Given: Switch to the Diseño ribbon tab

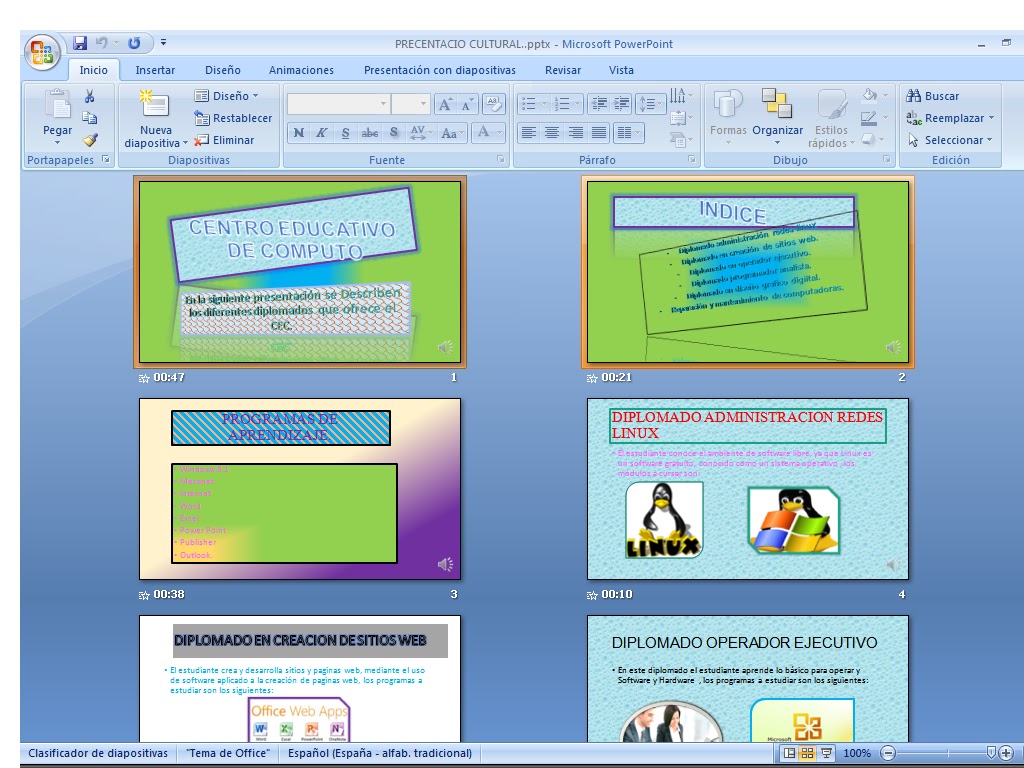Looking at the screenshot, I should point(223,70).
